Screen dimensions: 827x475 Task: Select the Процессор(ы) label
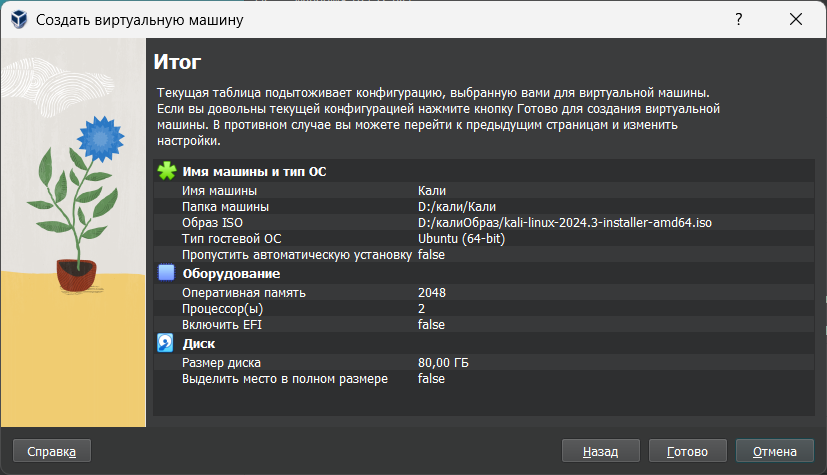[x=222, y=308]
